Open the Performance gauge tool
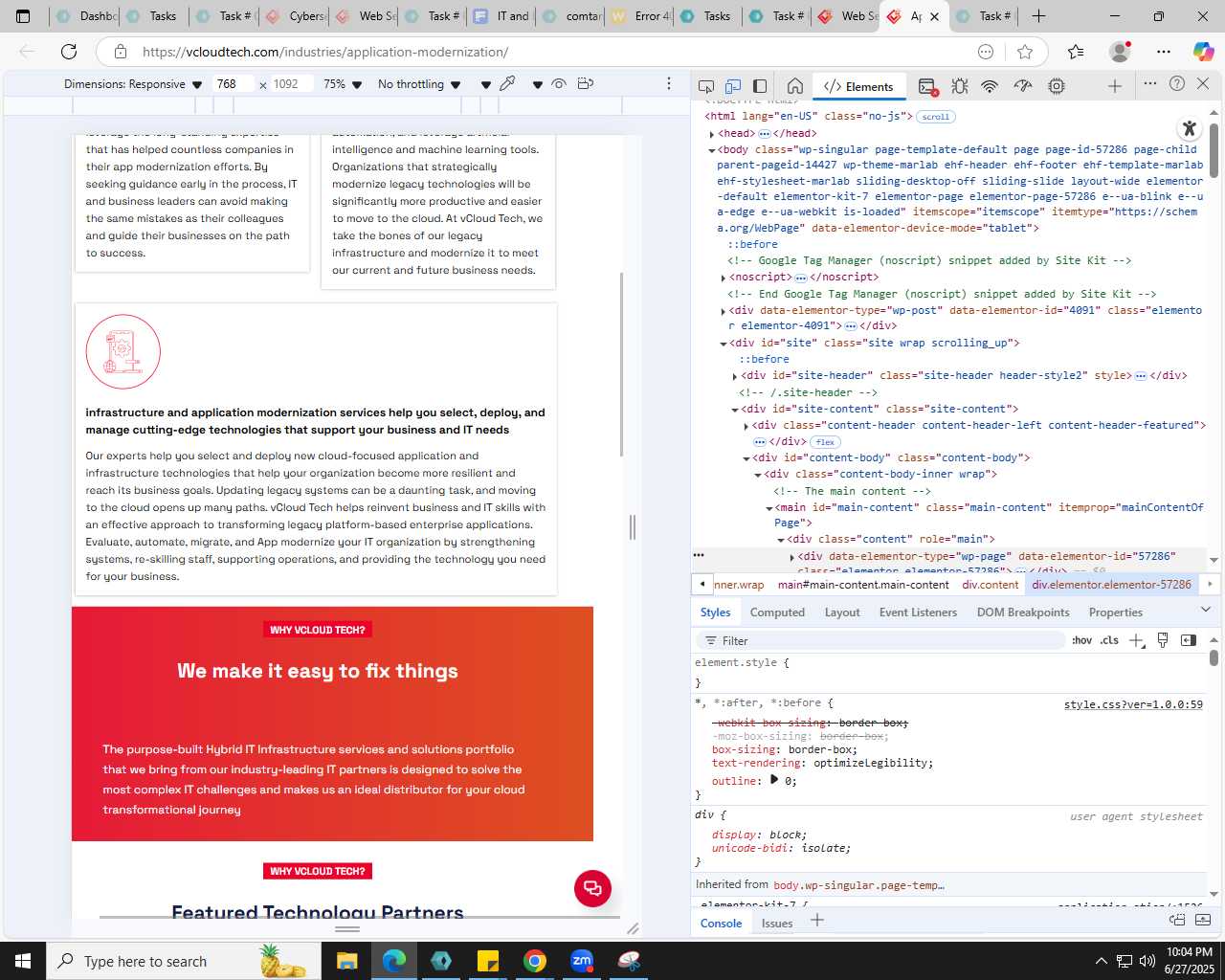 (x=1023, y=86)
